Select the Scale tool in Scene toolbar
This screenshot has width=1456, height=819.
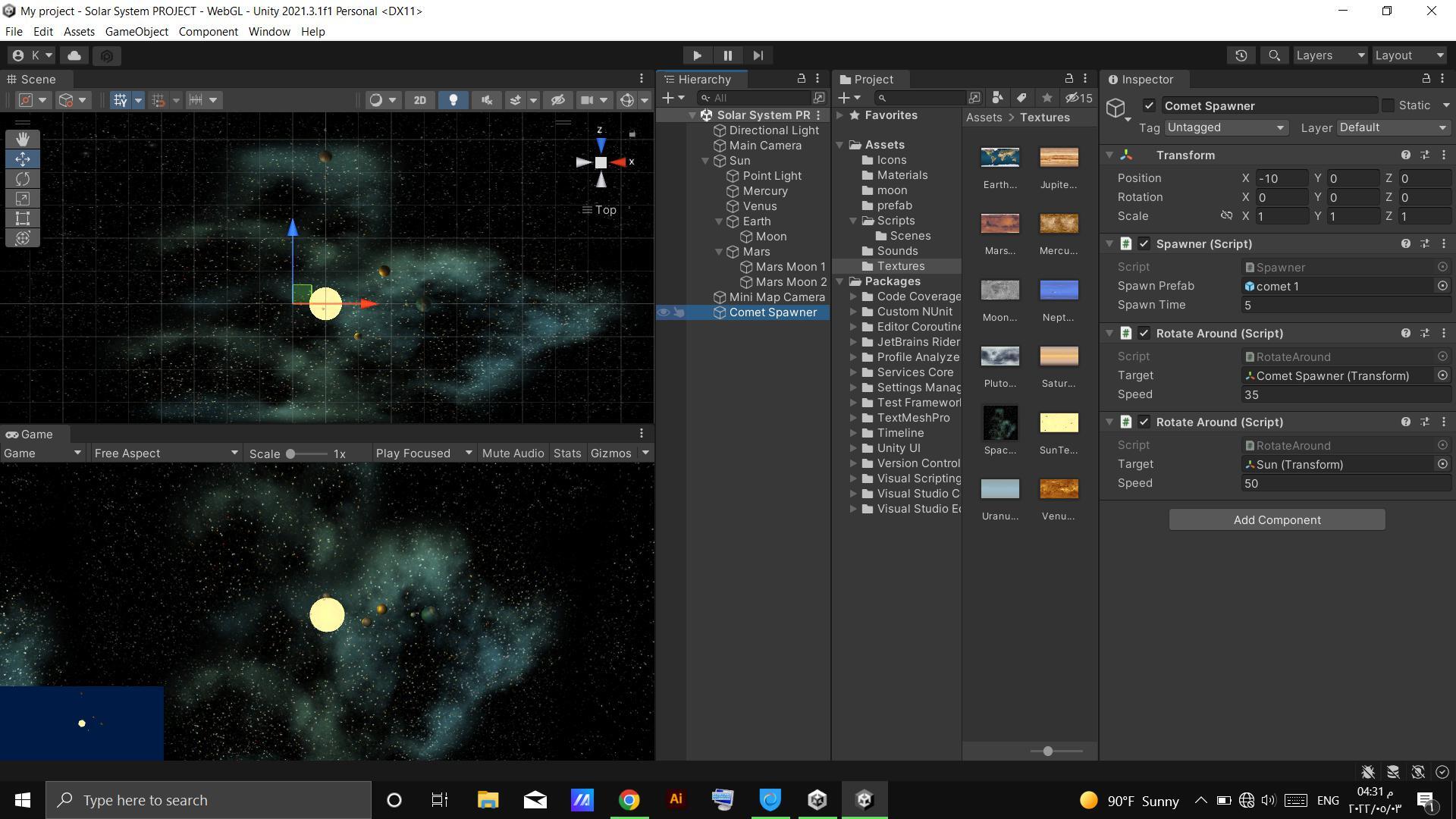pyautogui.click(x=23, y=199)
